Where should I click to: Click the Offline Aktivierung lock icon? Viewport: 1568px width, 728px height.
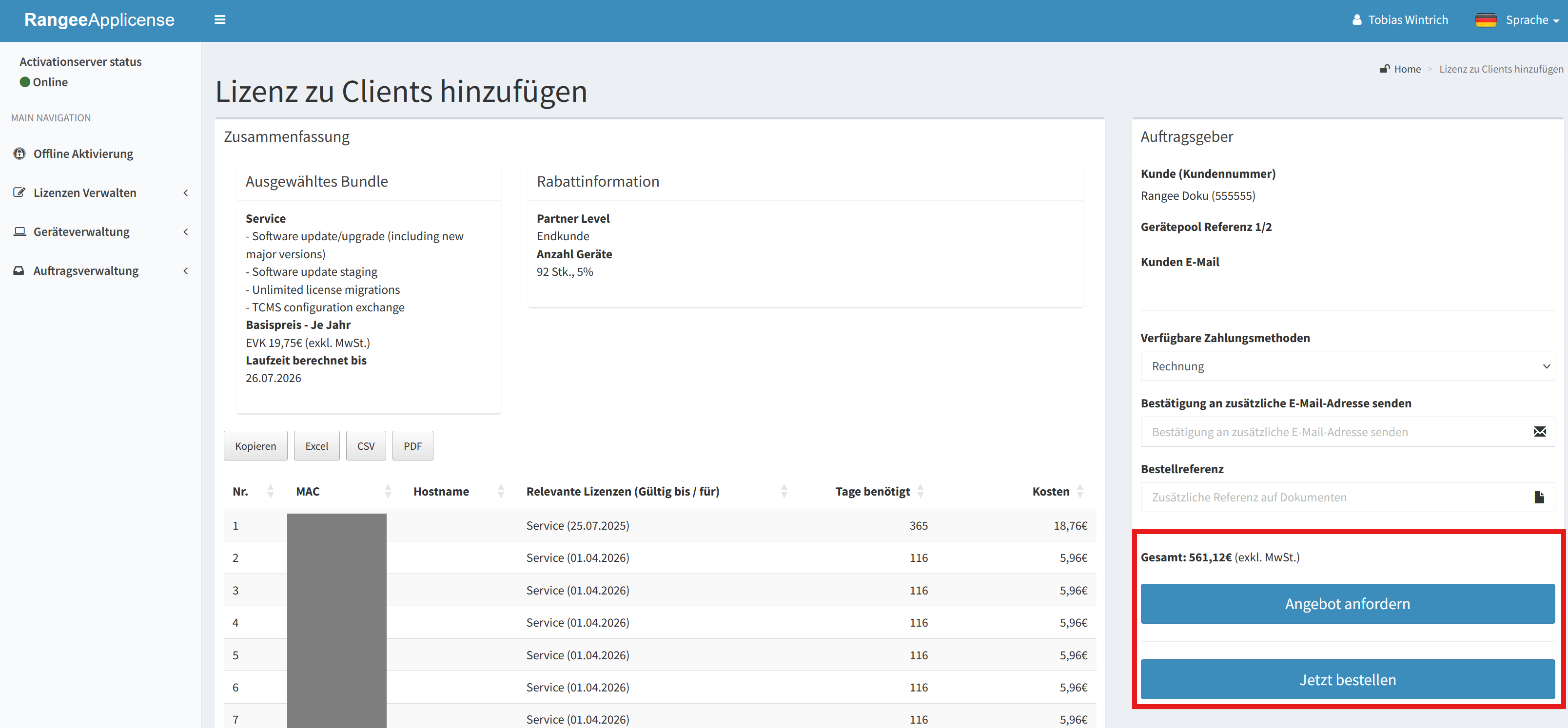(20, 154)
